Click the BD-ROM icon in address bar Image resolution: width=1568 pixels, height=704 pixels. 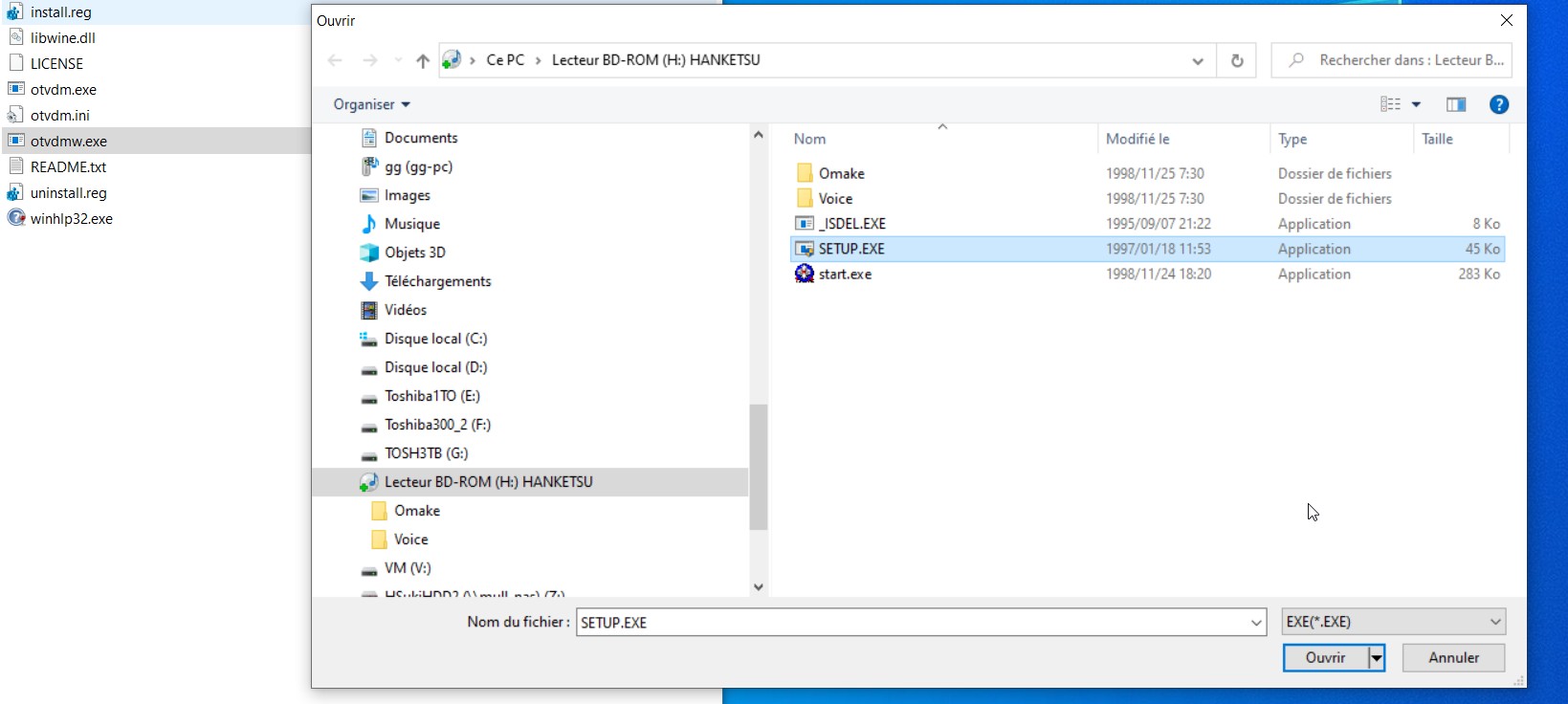[x=453, y=60]
